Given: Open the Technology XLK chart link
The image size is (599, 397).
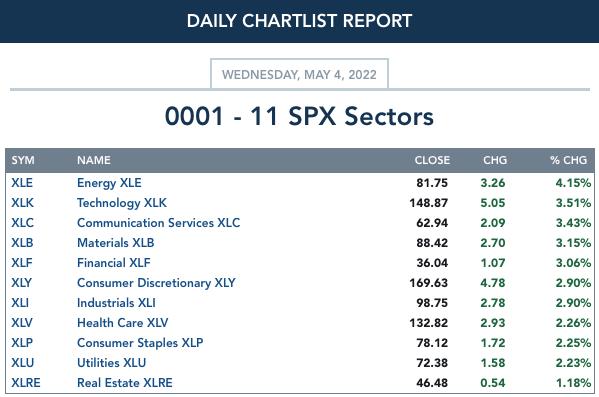Looking at the screenshot, I should coord(122,203).
